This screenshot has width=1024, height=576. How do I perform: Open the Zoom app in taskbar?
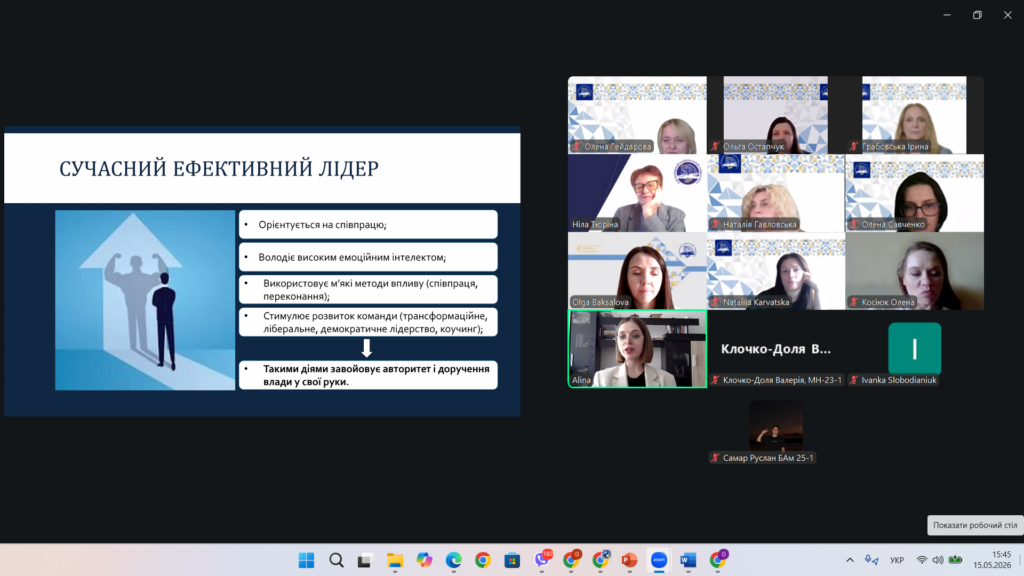click(x=658, y=560)
